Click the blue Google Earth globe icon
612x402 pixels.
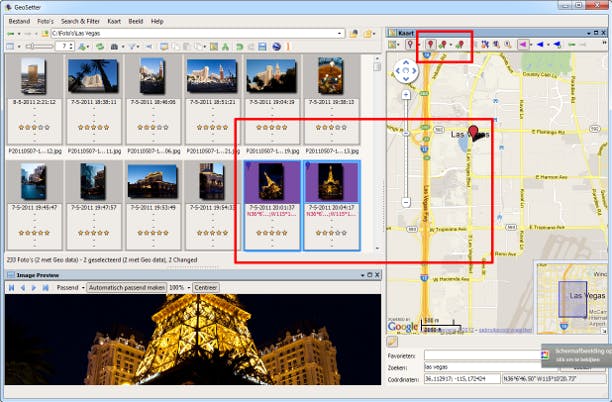(x=276, y=46)
